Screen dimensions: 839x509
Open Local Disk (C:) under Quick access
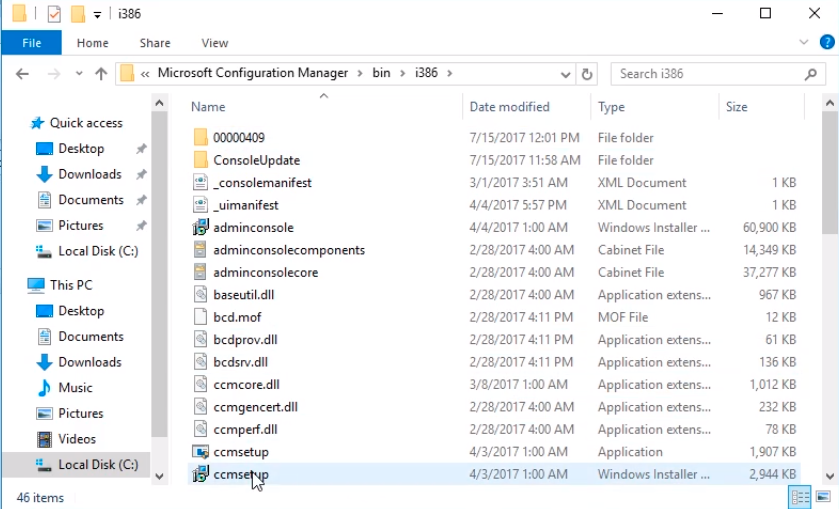(x=98, y=252)
